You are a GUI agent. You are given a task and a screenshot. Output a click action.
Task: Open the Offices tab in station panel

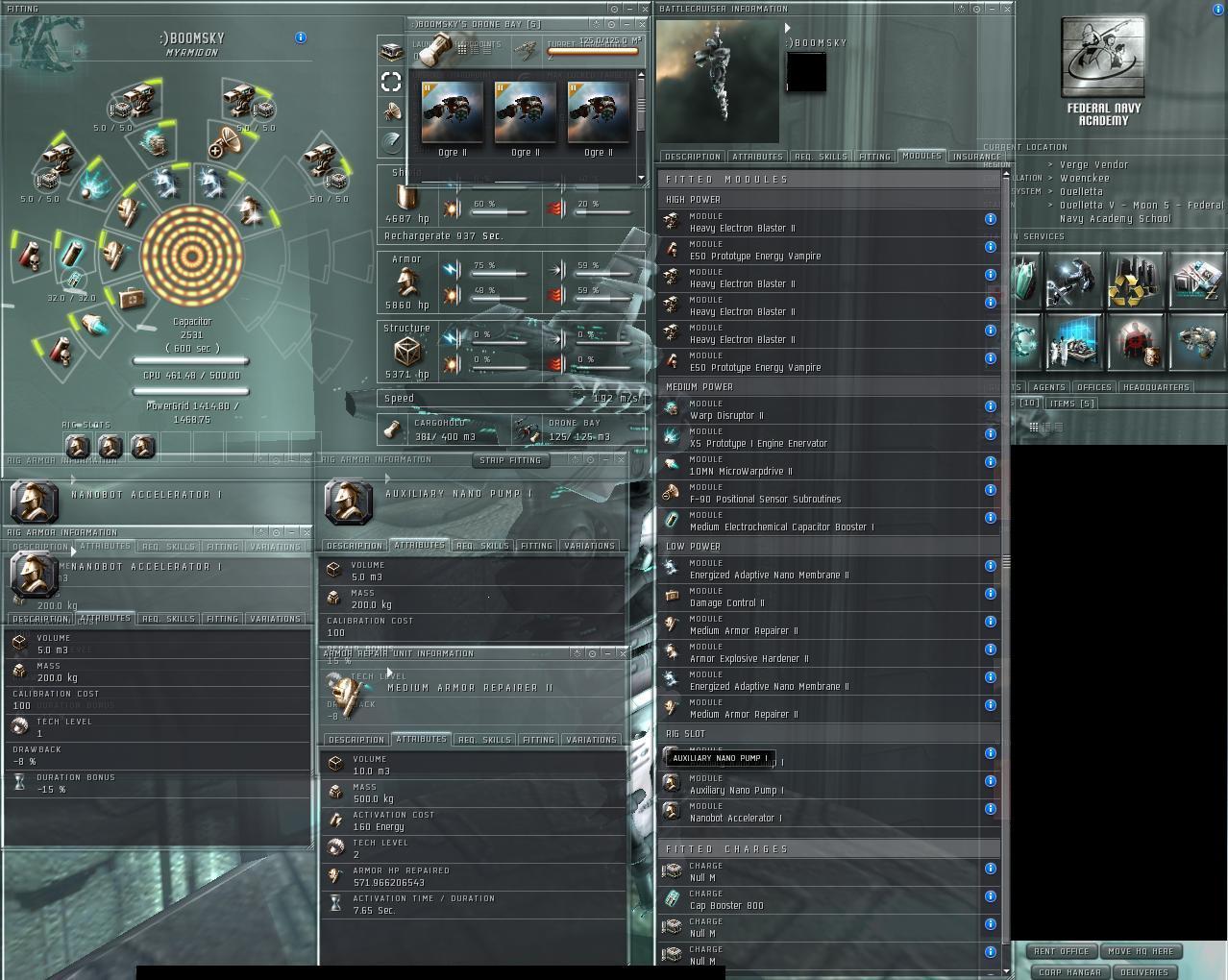click(x=1094, y=387)
